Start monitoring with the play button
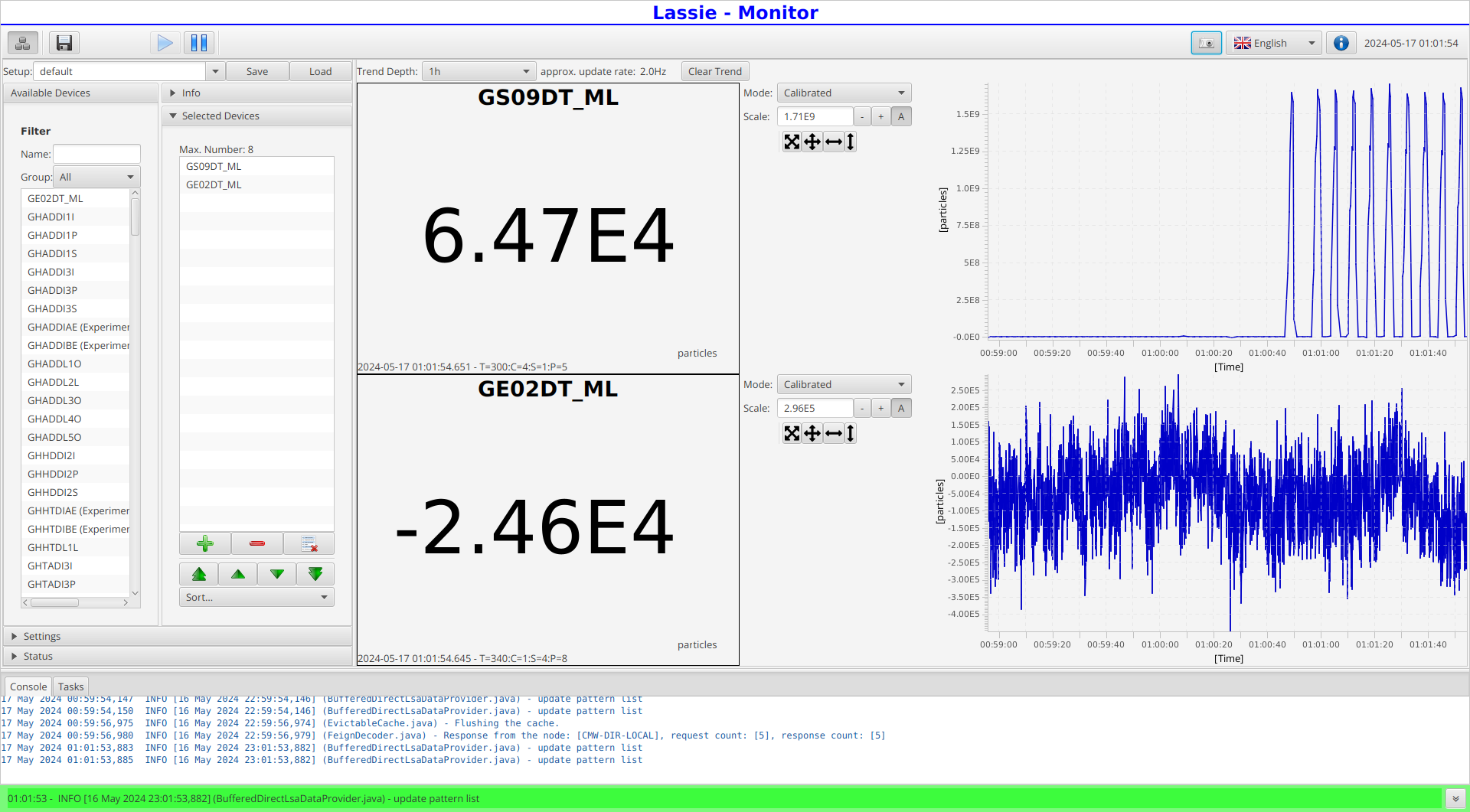Screen dimensions: 1470x812 (x=165, y=43)
